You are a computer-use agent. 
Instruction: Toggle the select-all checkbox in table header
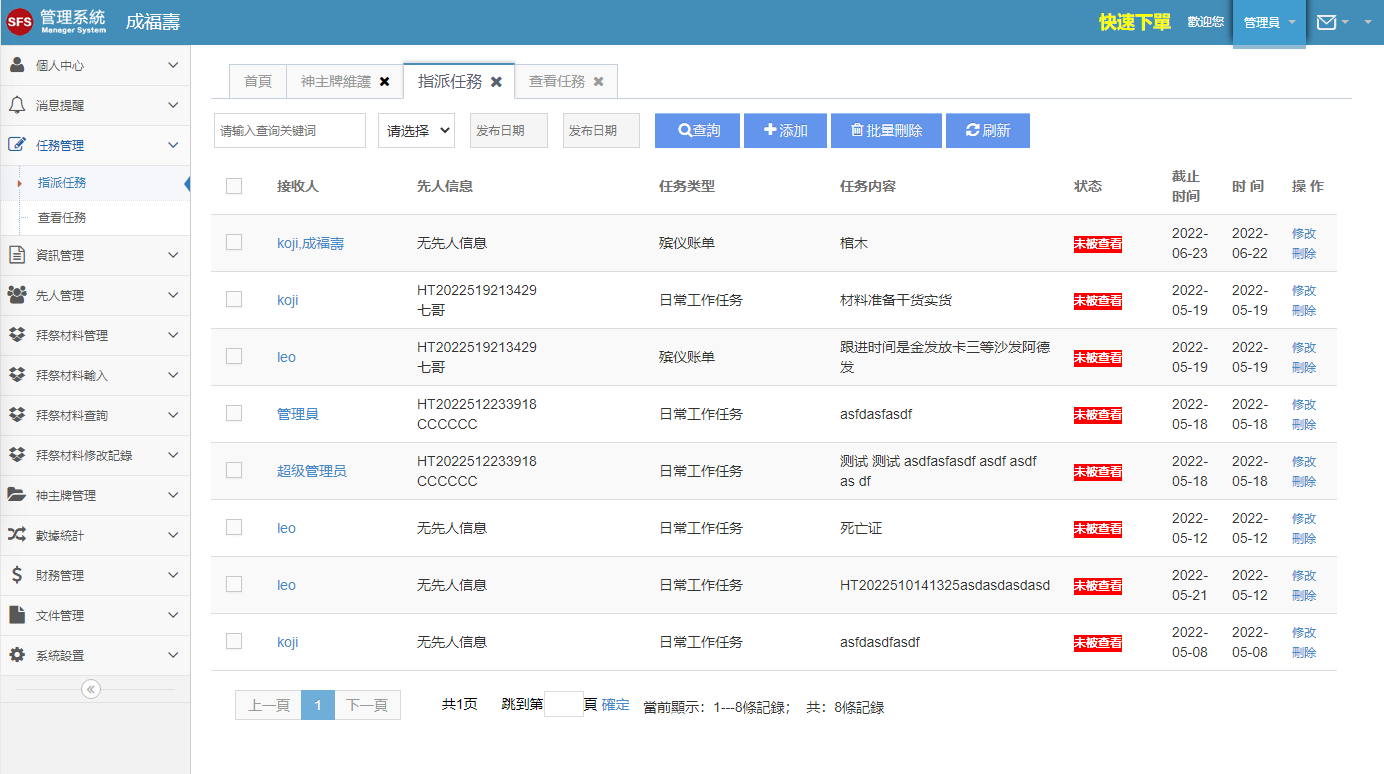tap(234, 186)
